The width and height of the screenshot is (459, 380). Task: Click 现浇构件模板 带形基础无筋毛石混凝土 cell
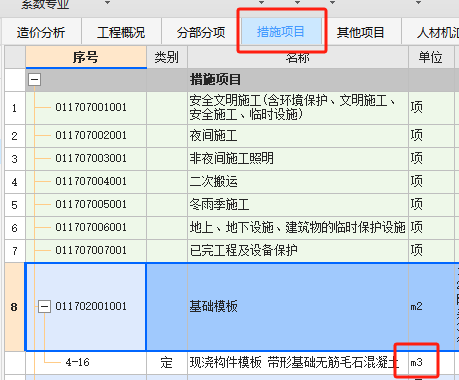[298, 363]
